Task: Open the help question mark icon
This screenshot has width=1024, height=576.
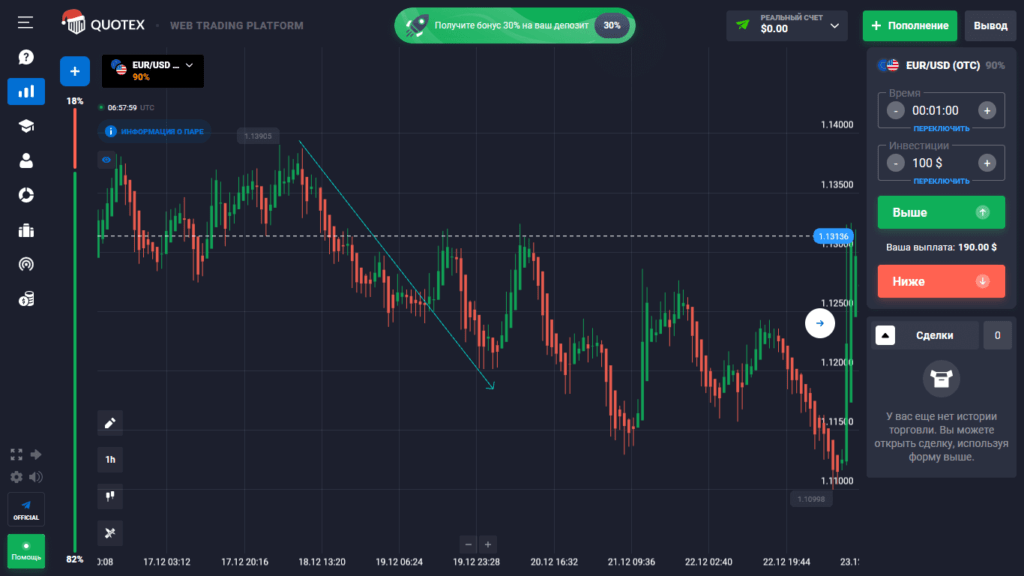Action: [26, 58]
